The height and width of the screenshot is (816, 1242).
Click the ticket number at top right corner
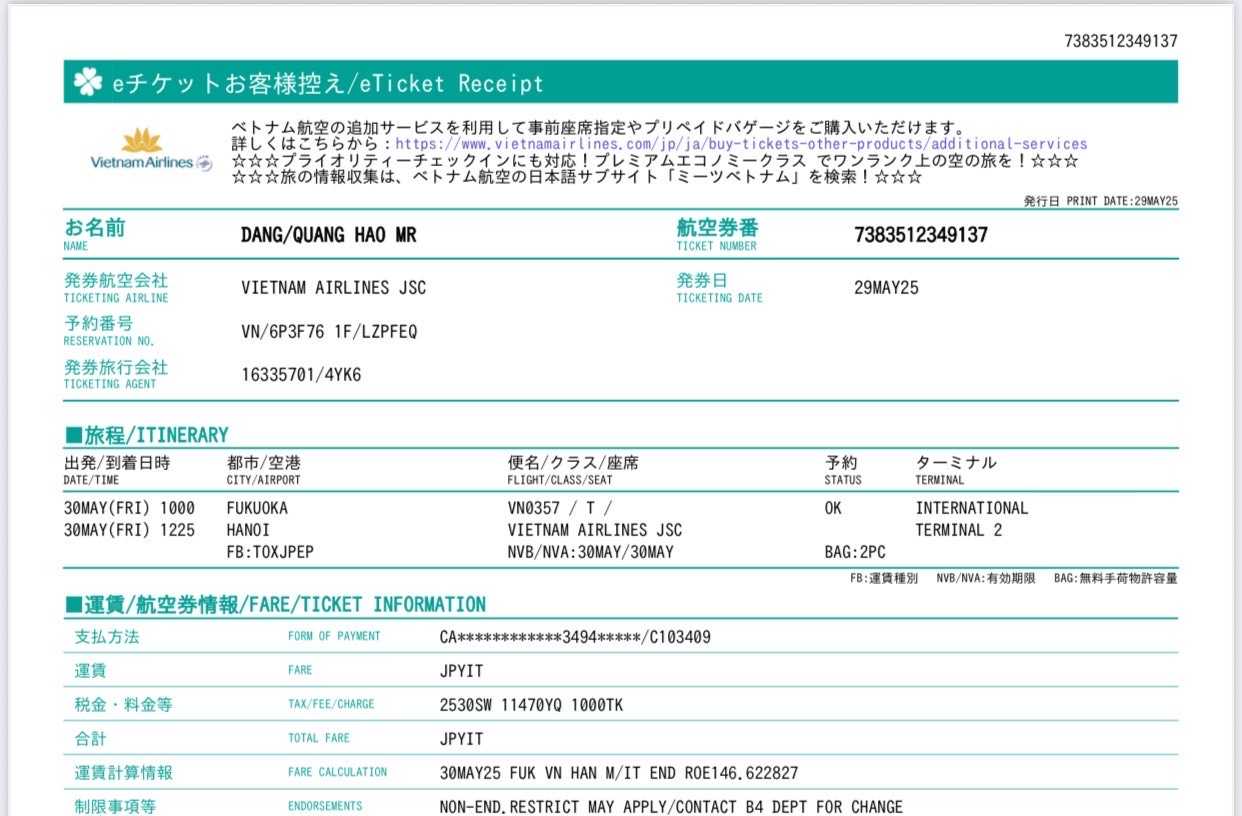tap(1121, 41)
